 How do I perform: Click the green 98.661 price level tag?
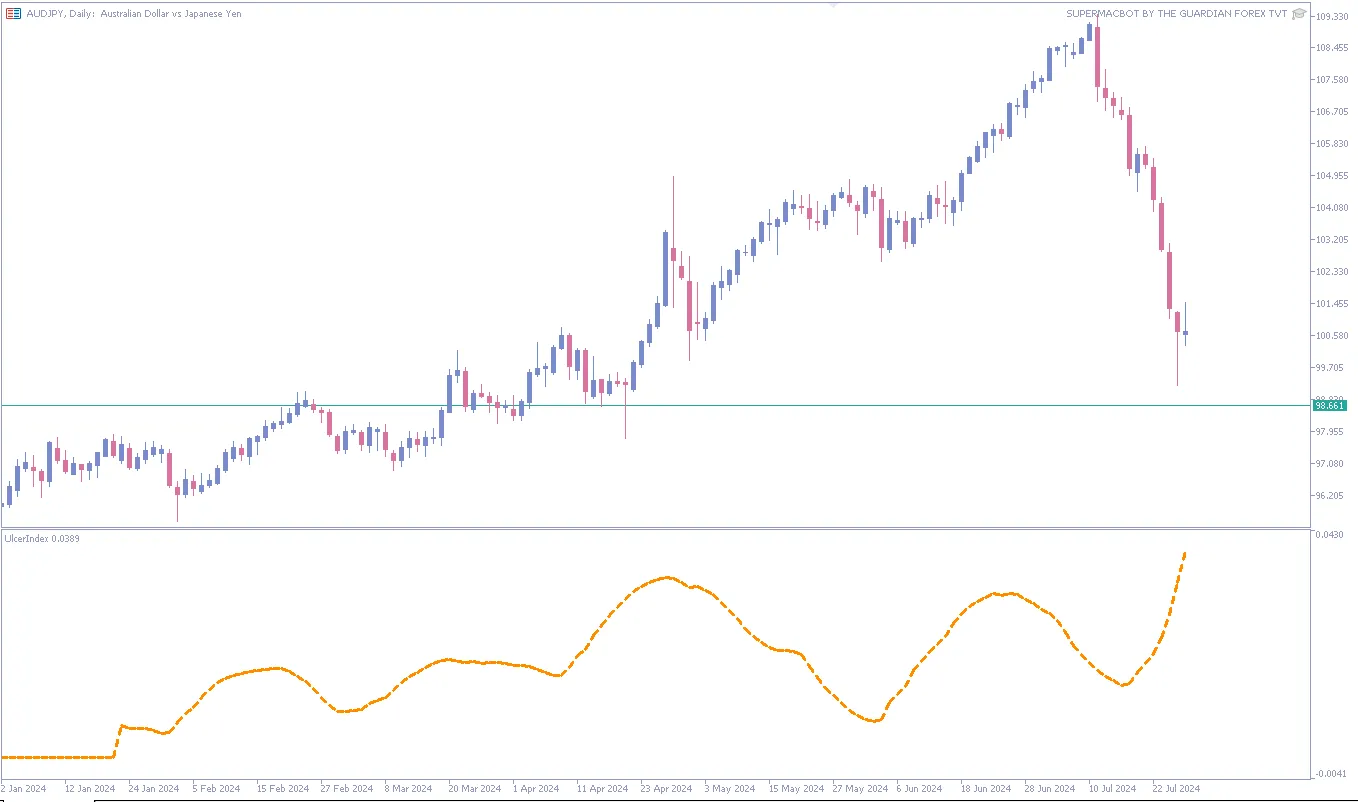[x=1331, y=405]
